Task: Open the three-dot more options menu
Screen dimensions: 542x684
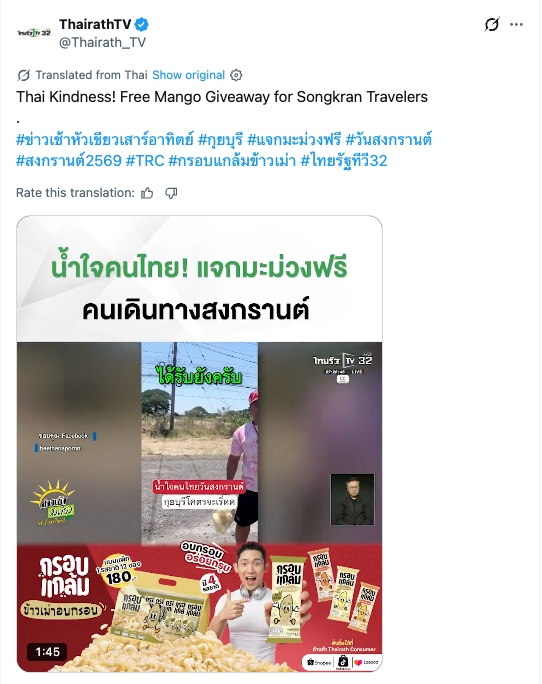Action: click(x=516, y=24)
